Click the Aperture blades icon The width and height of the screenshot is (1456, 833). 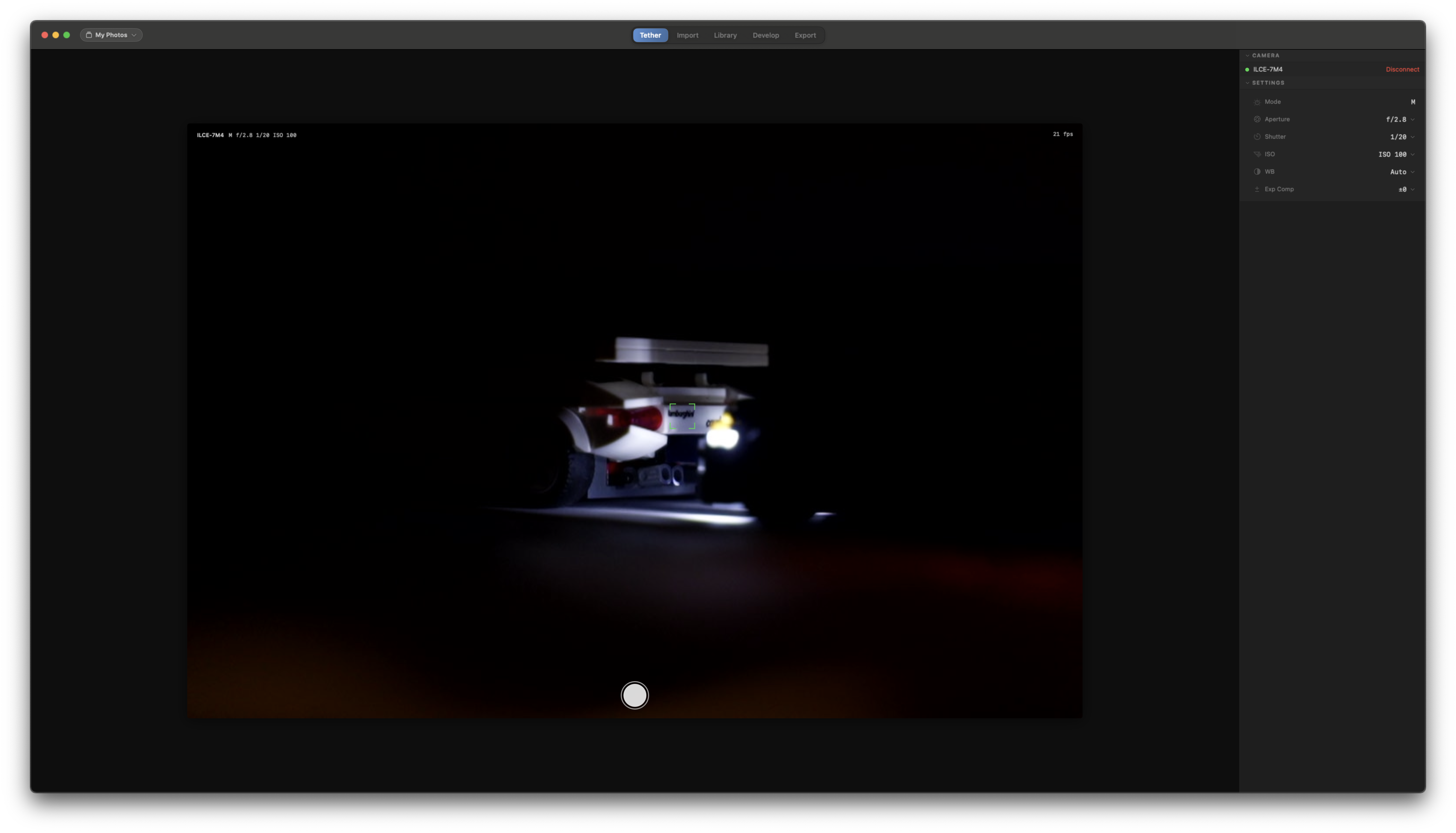click(x=1256, y=119)
